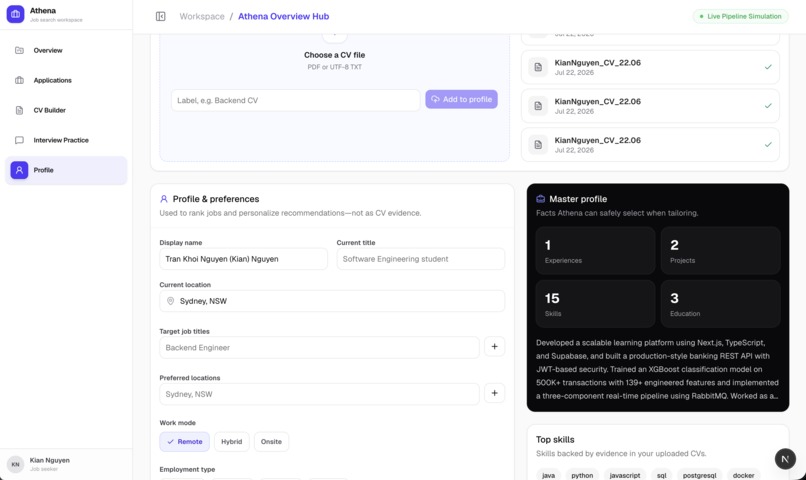Click the docker skill tag
Image resolution: width=806 pixels, height=480 pixels.
pos(744,475)
